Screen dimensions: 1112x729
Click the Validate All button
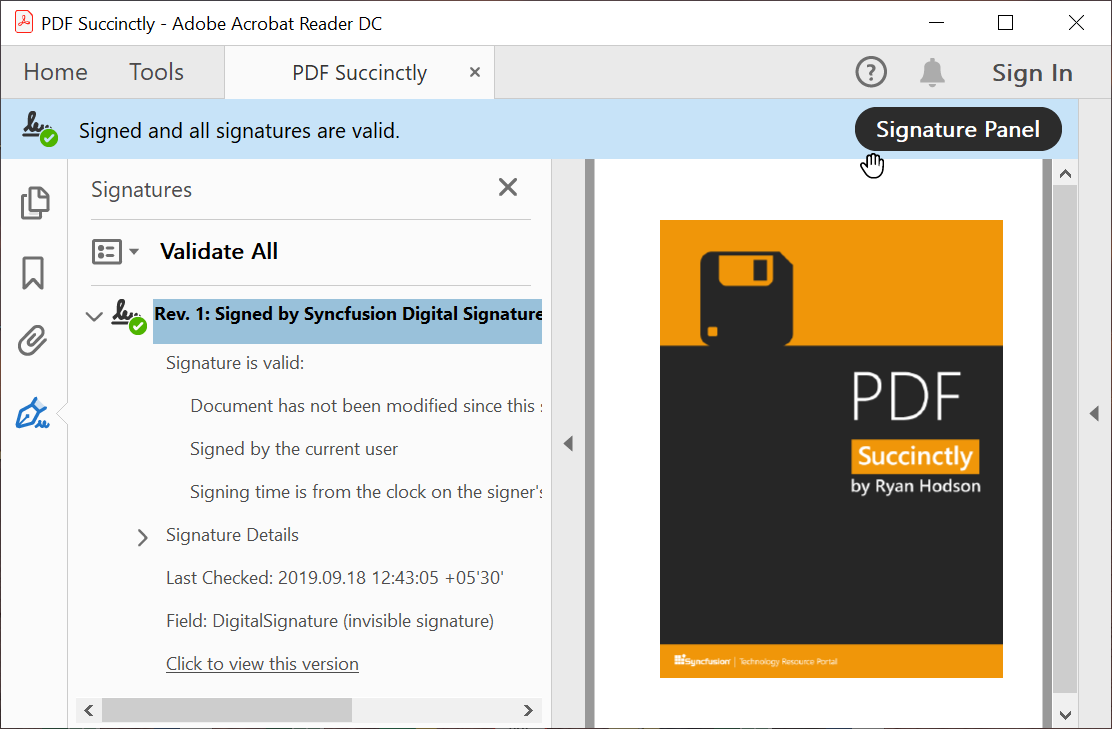218,251
